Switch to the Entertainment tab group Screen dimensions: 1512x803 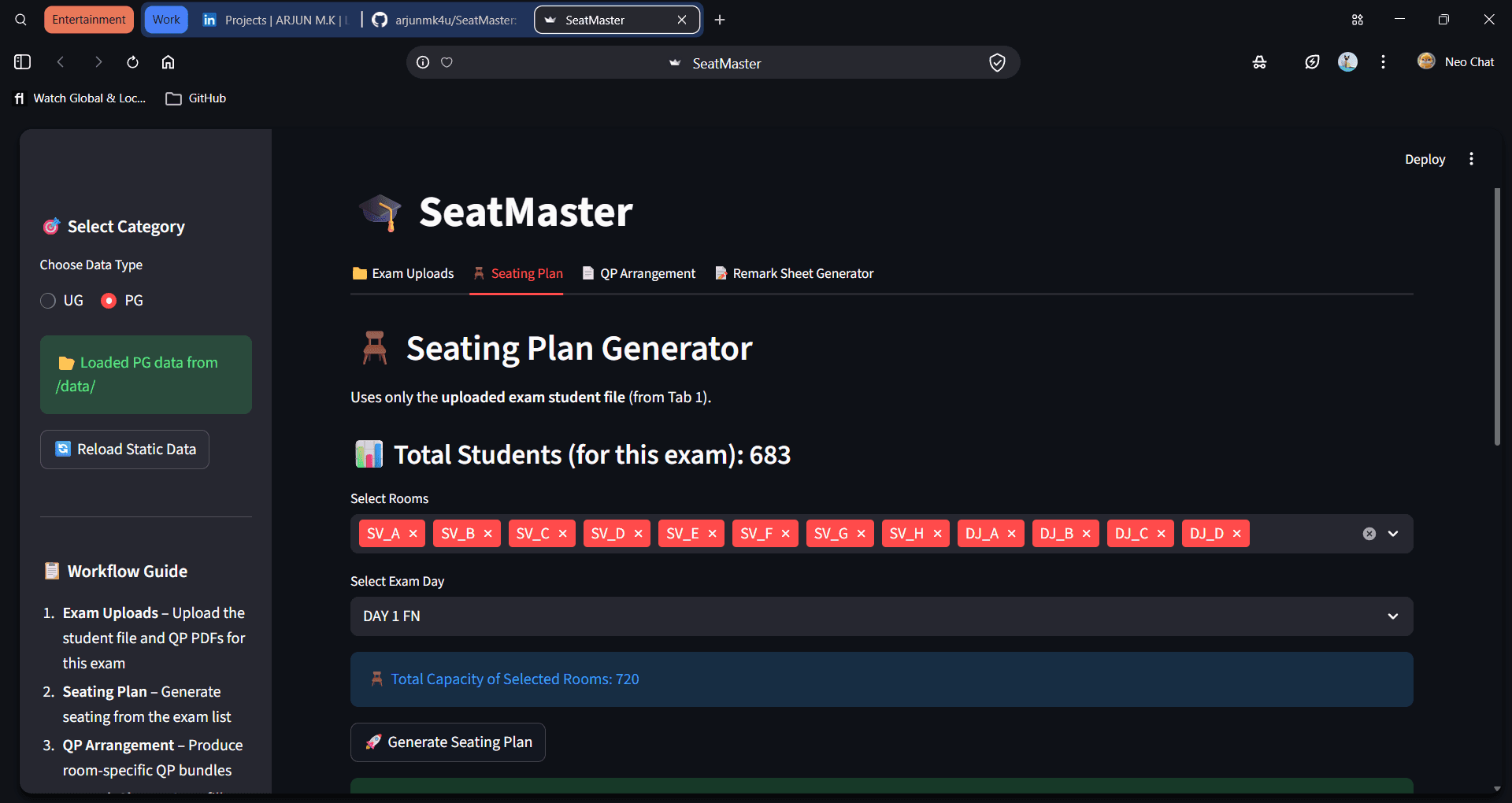89,20
